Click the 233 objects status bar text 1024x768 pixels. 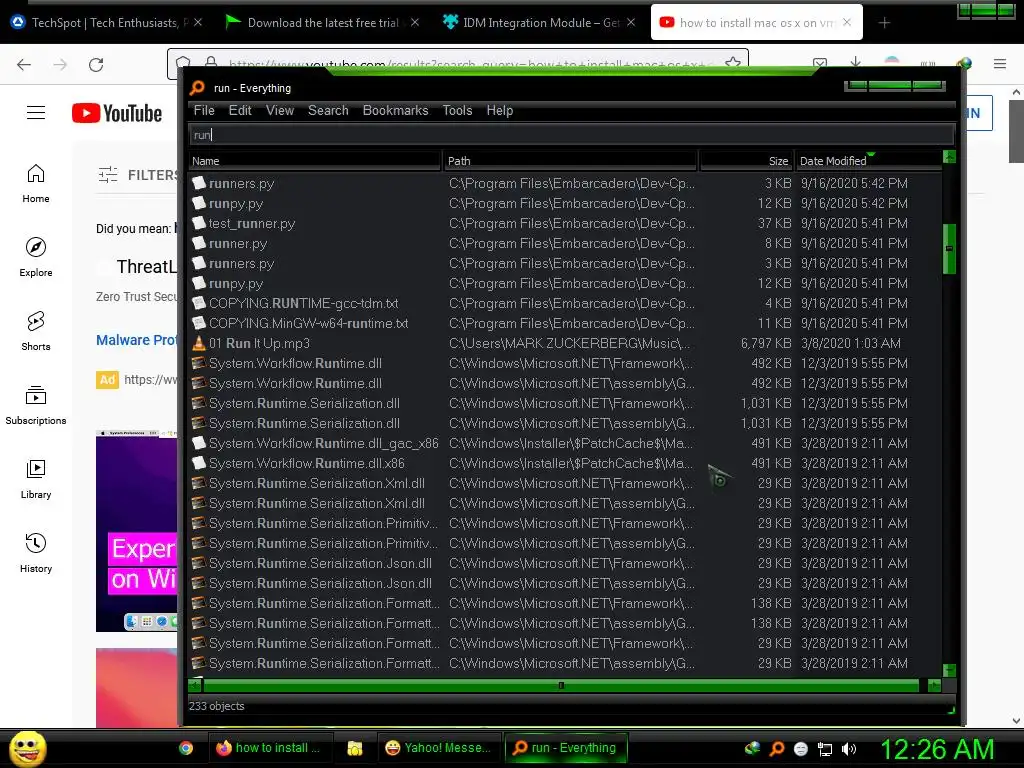click(x=216, y=706)
